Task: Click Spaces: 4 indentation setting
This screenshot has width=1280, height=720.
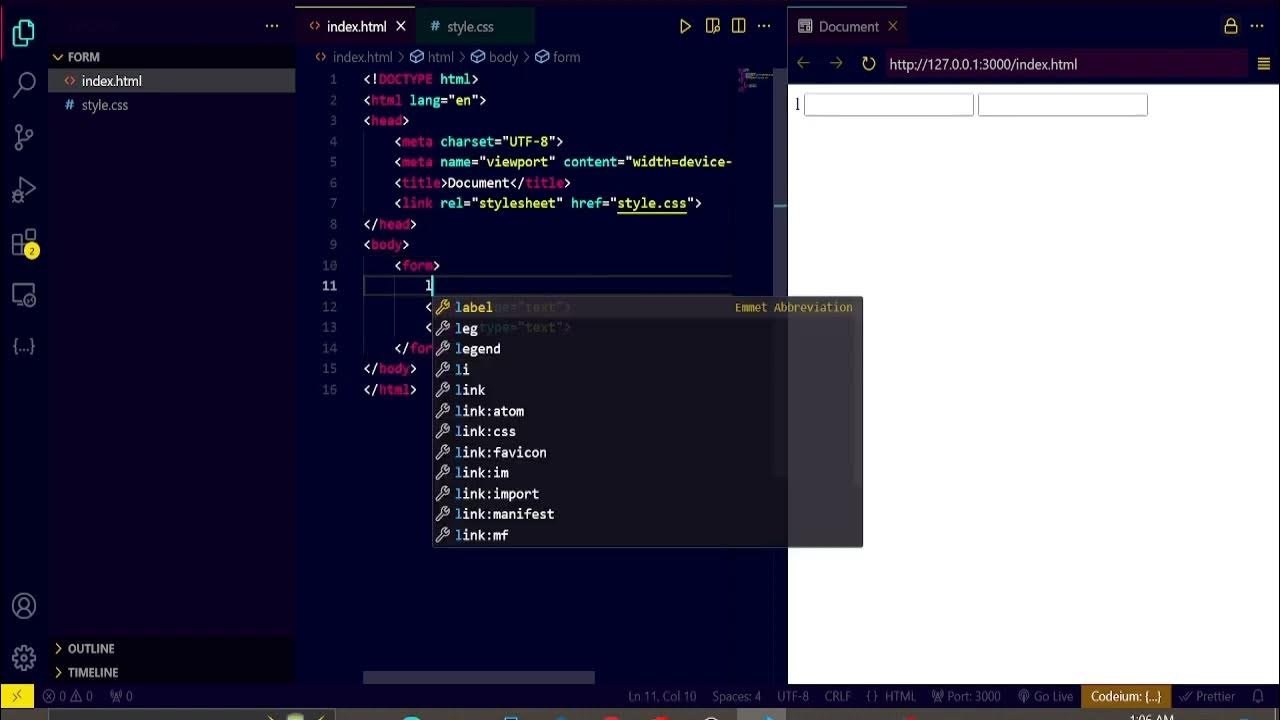Action: click(736, 696)
